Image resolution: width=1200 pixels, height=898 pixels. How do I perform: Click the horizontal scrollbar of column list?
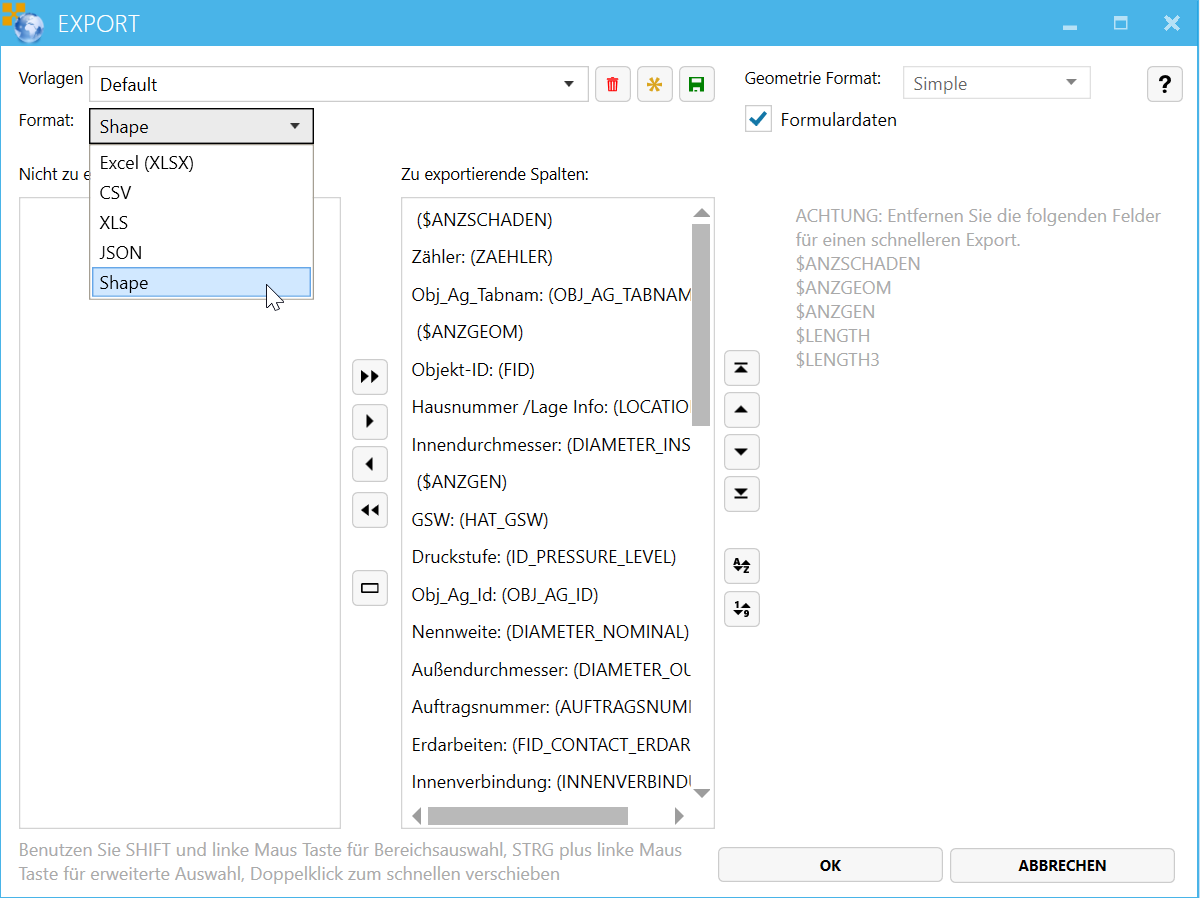coord(527,816)
